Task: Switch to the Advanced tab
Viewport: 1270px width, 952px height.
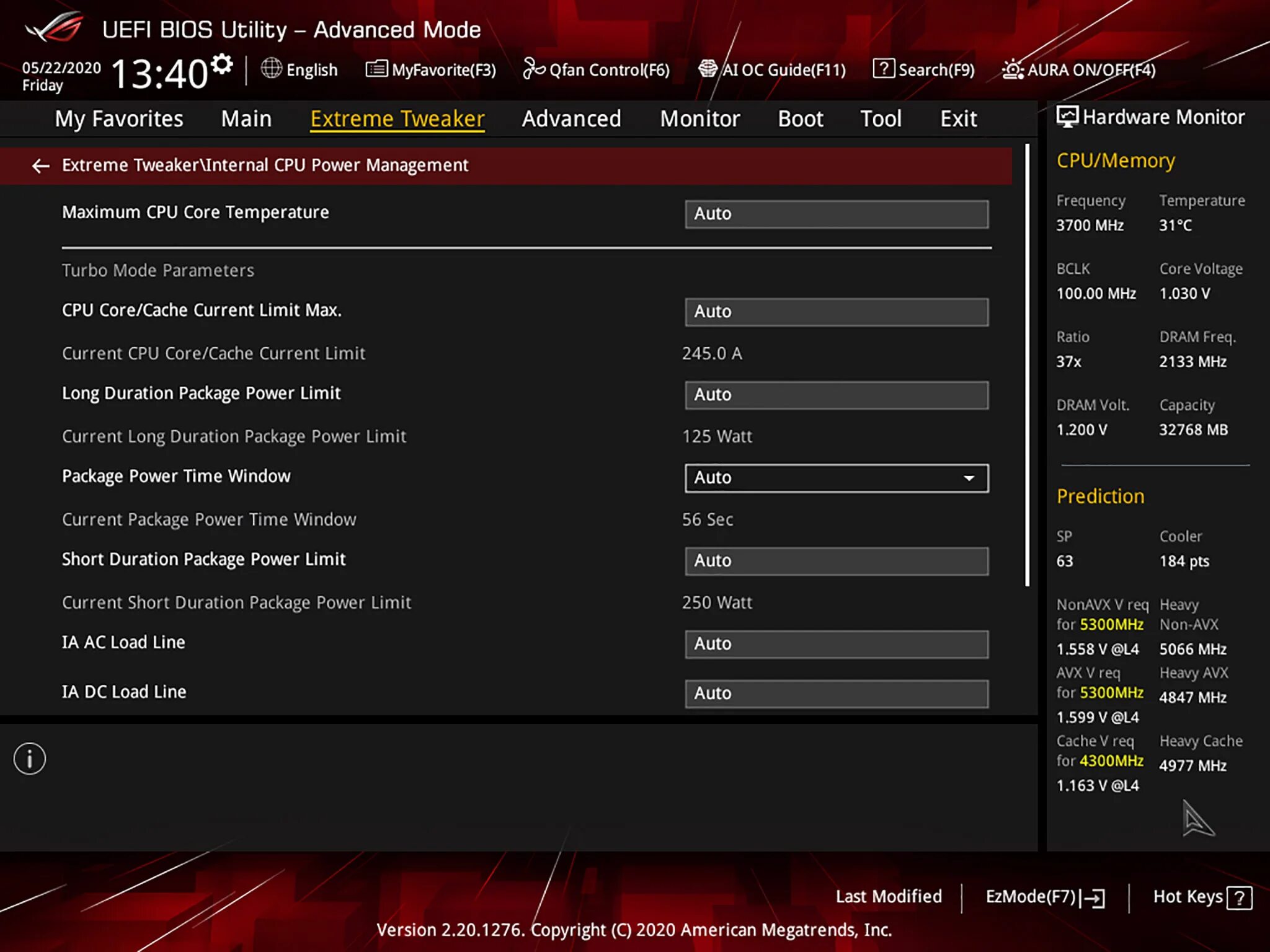Action: click(x=571, y=118)
